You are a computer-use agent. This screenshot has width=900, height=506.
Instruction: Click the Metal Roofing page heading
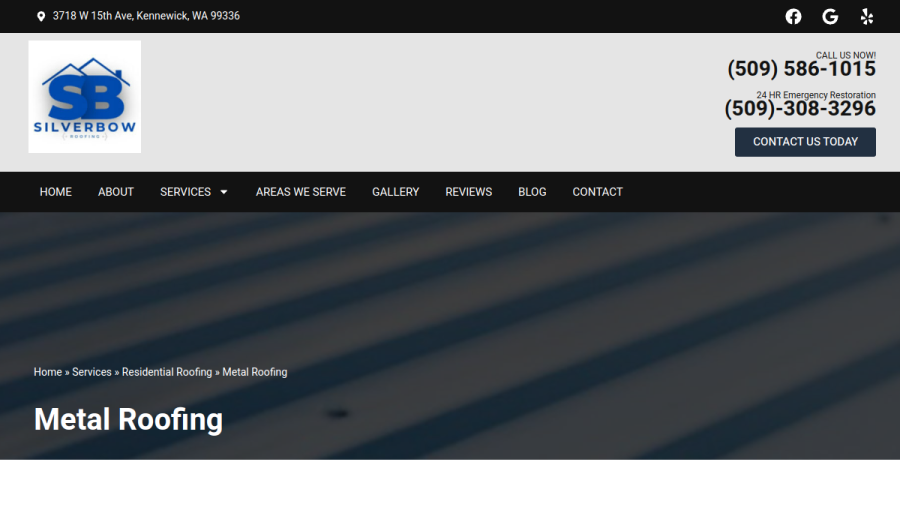[129, 419]
